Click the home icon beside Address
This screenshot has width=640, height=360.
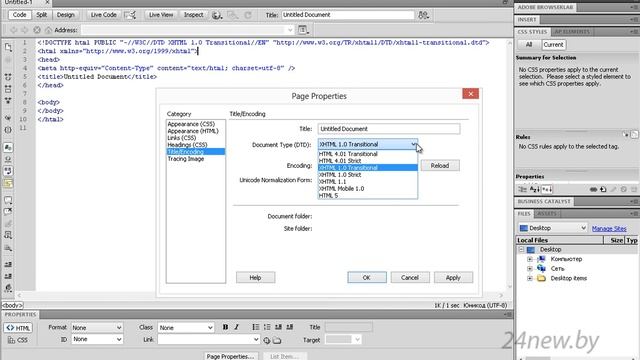coord(48,30)
